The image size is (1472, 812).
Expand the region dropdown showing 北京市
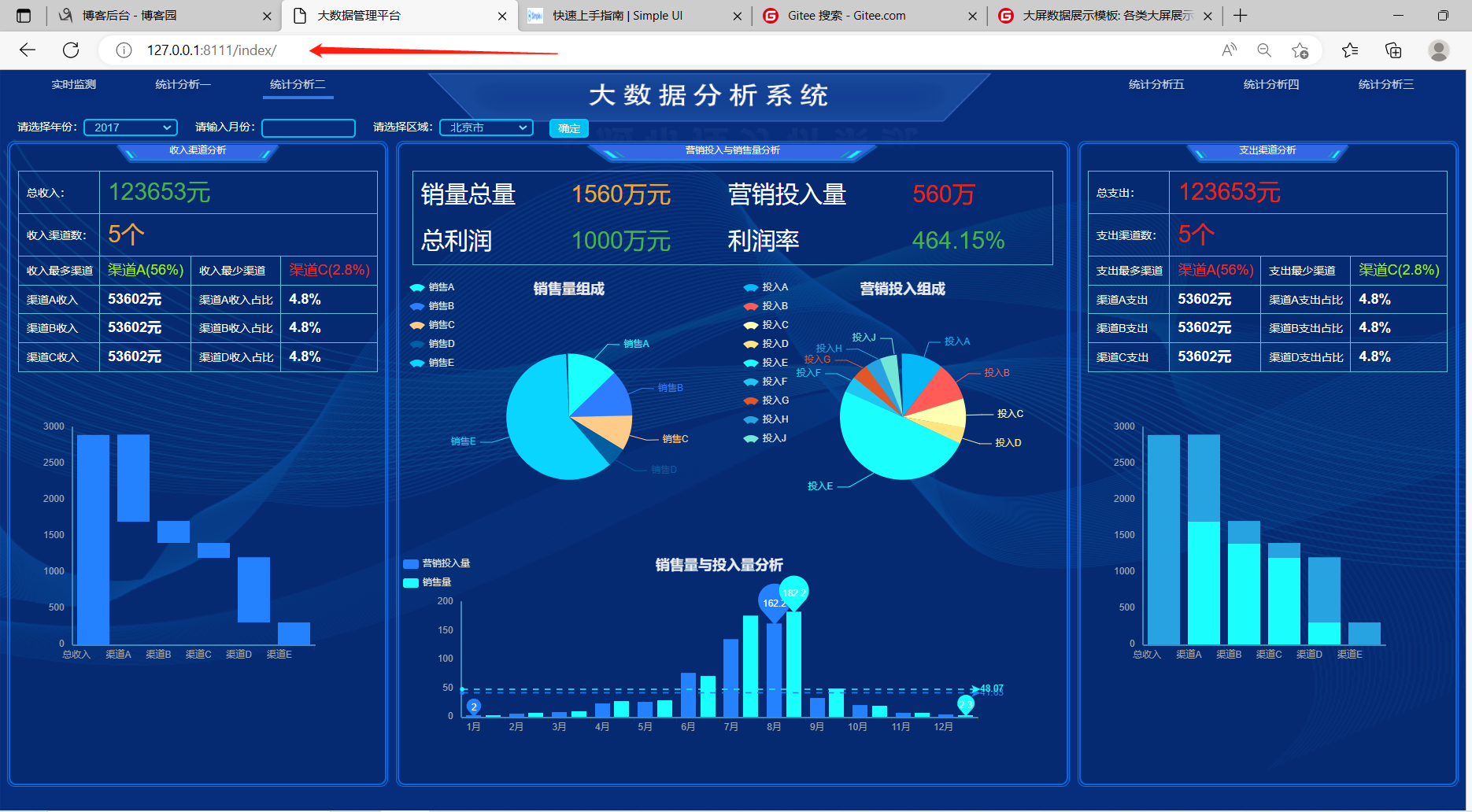[x=486, y=127]
